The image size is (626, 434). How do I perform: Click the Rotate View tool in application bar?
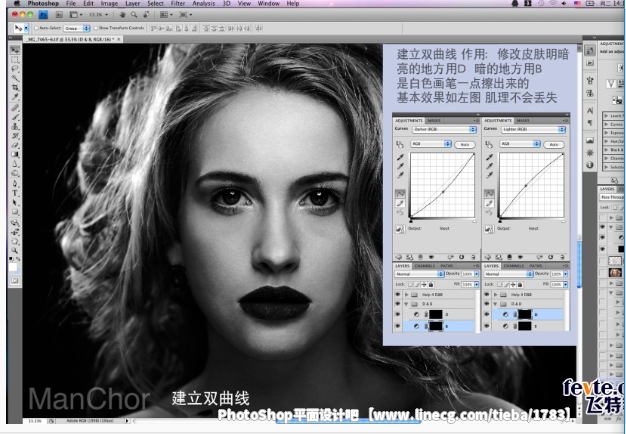click(146, 14)
